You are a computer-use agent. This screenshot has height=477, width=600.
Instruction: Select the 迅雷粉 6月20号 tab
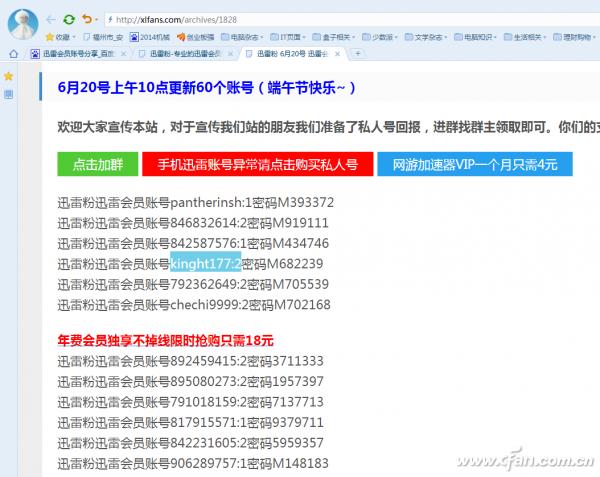pos(292,54)
